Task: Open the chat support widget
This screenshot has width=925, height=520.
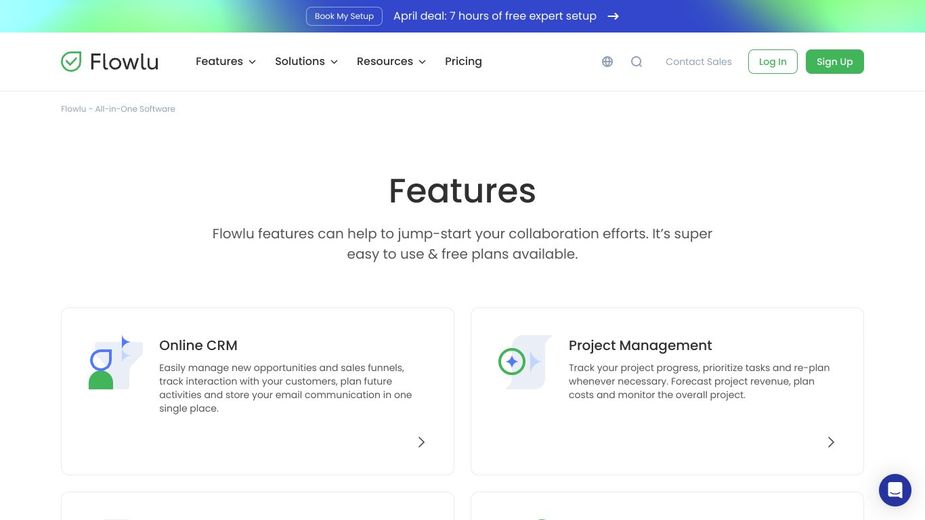Action: tap(894, 490)
